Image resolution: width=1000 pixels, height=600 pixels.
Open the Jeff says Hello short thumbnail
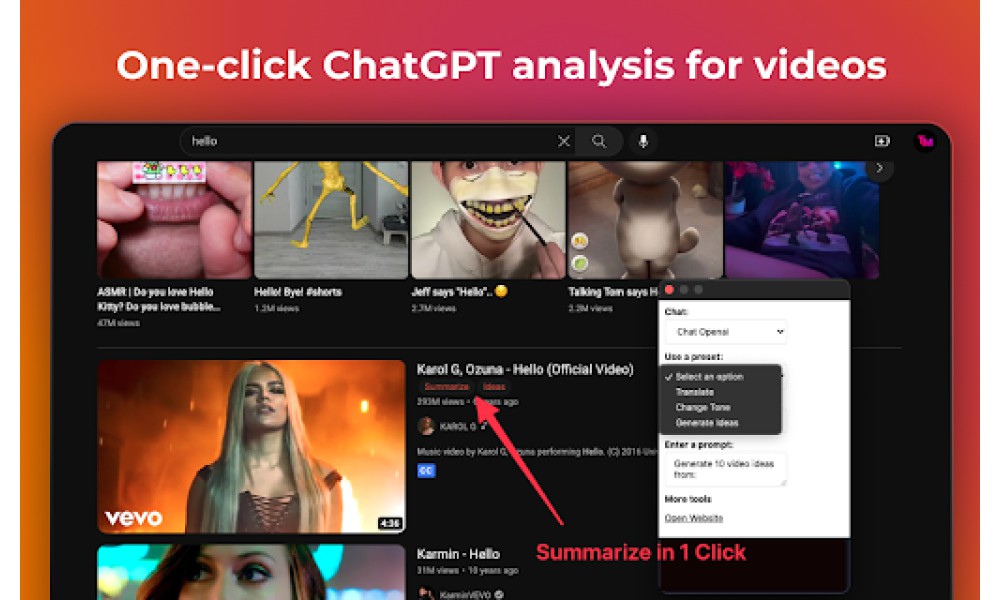point(488,220)
